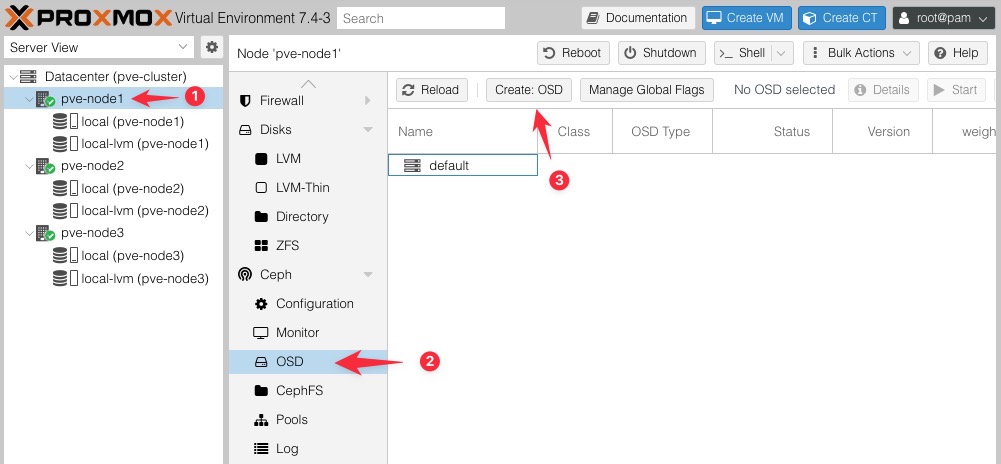
Task: Open the Shell dropdown arrow
Action: click(783, 53)
